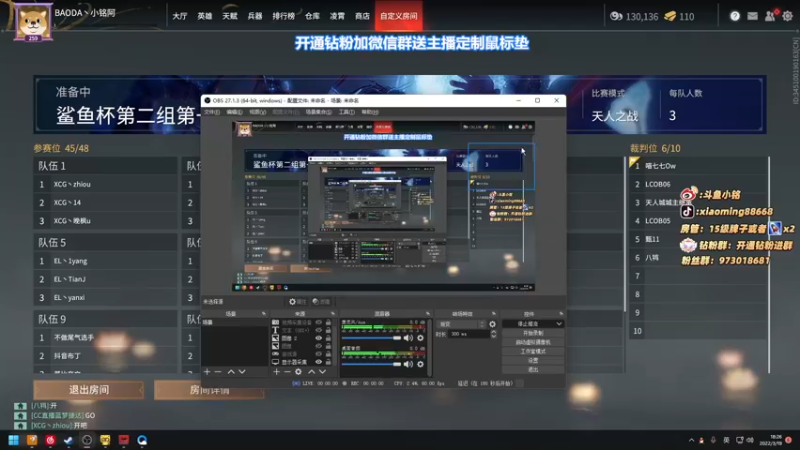Viewport: 800px width, 450px height.
Task: Mute the Desktop Audio speaker icon
Action: pos(408,364)
